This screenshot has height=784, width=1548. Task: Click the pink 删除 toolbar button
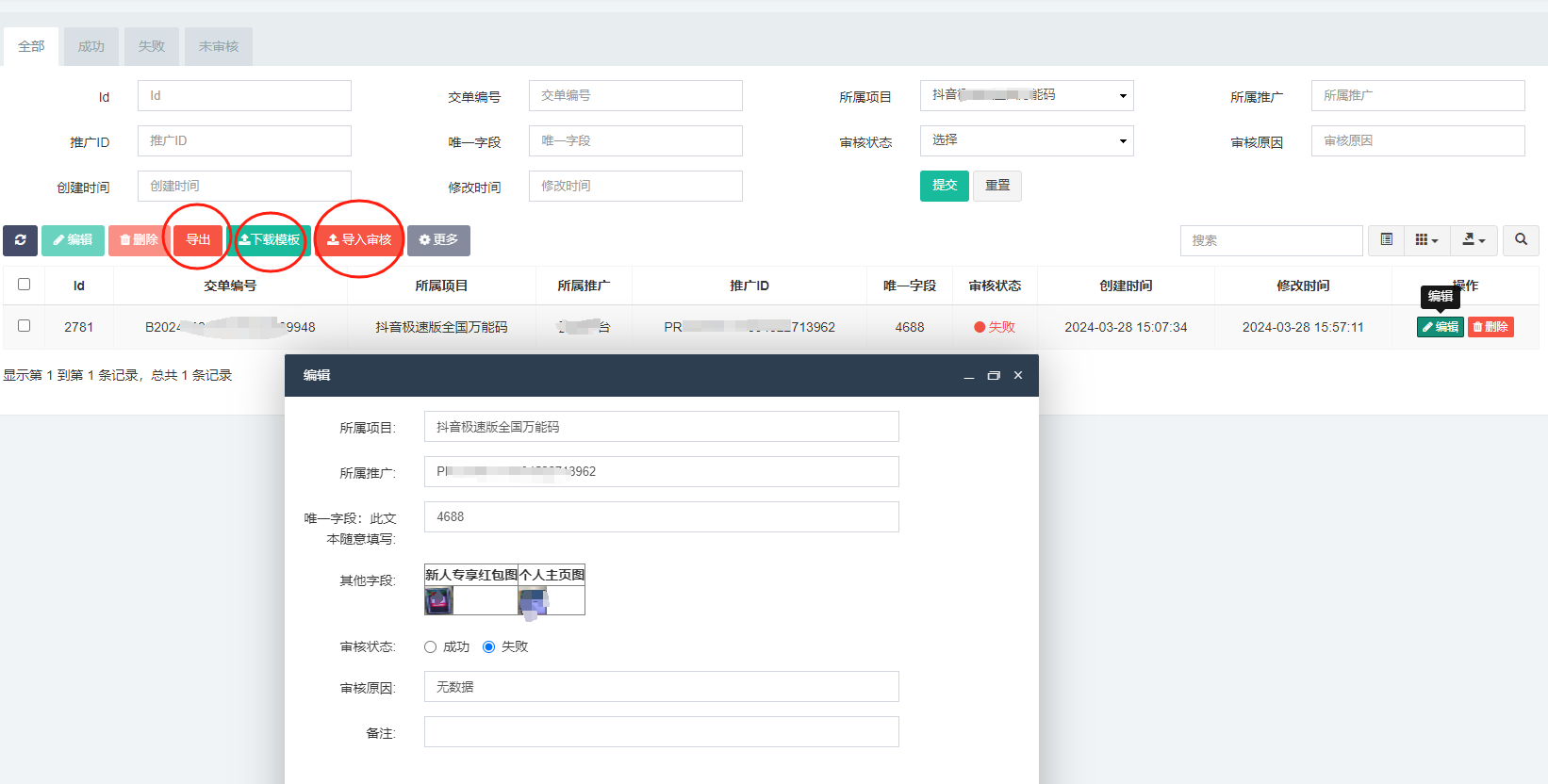(139, 240)
